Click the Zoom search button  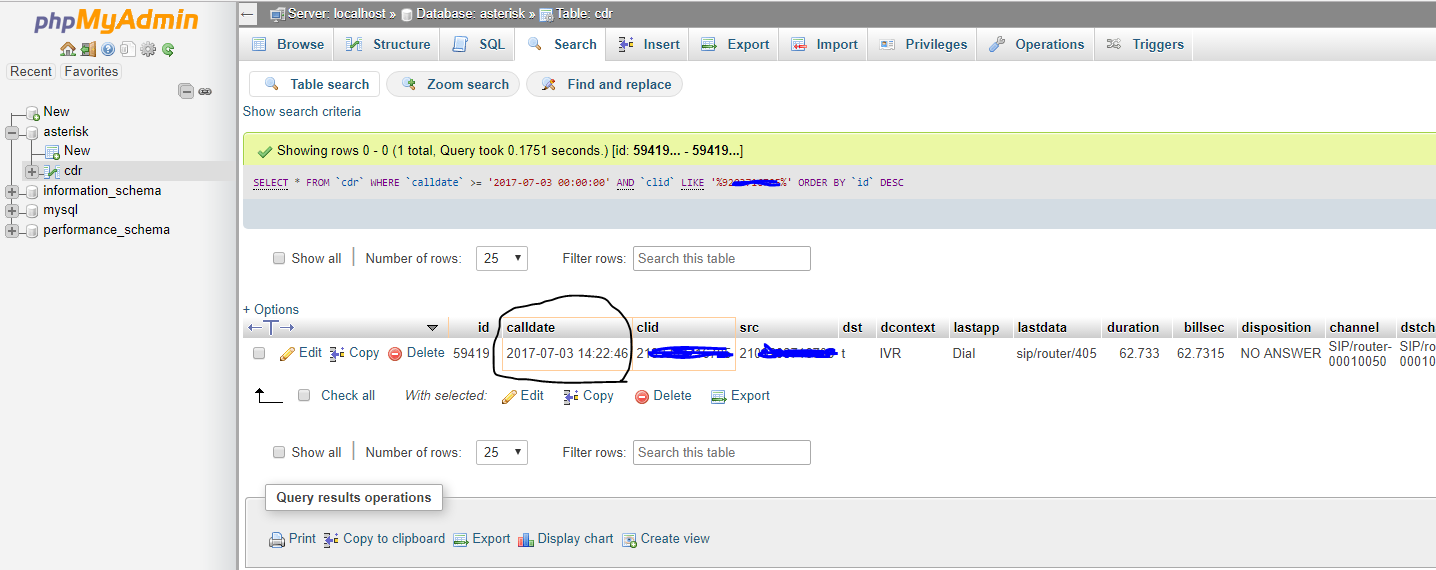(454, 84)
